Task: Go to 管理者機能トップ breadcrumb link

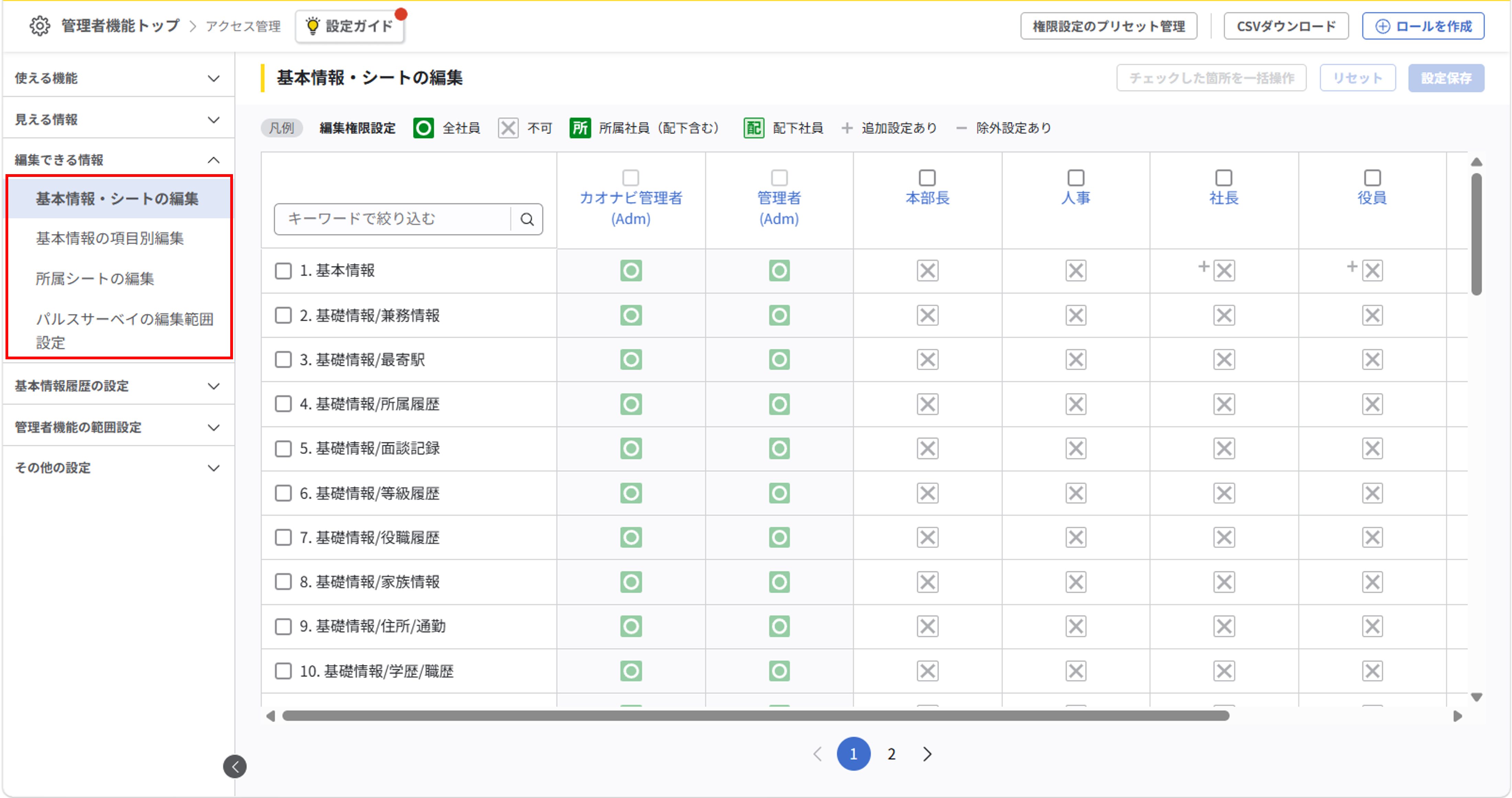Action: pos(120,26)
